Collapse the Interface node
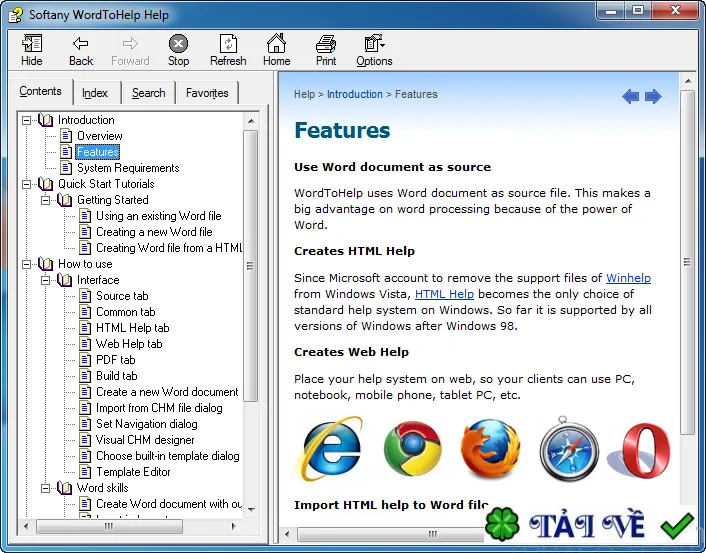 click(x=45, y=280)
